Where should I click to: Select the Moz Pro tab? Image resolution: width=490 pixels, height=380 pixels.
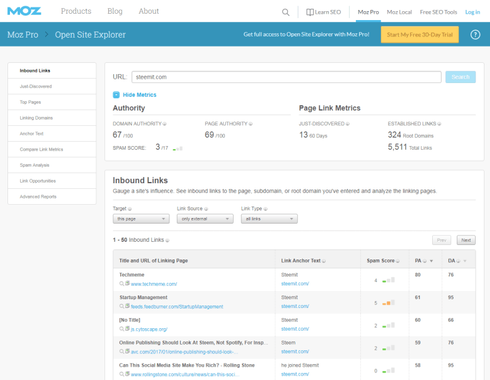tap(368, 12)
